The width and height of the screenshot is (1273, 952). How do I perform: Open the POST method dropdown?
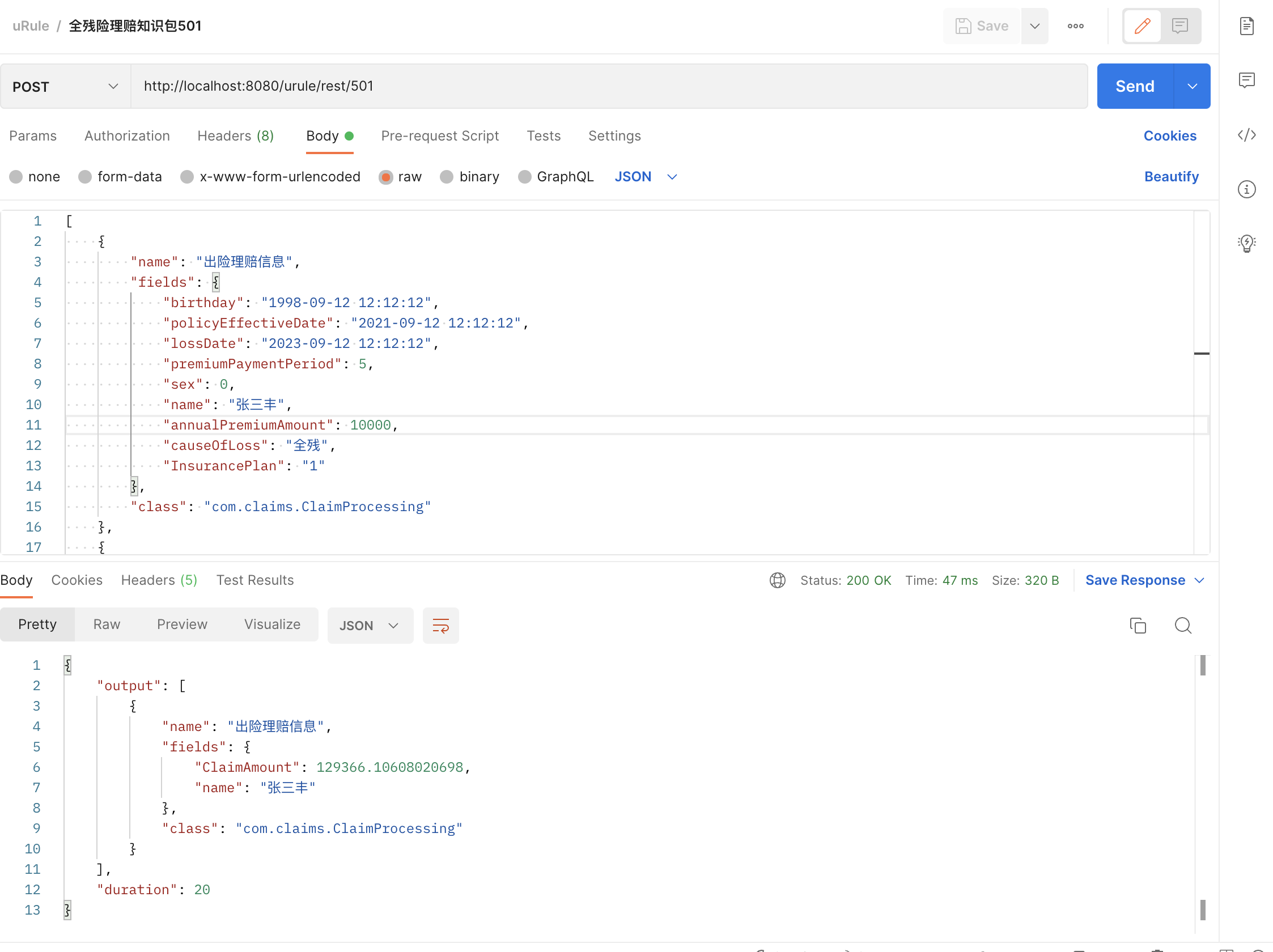tap(65, 86)
